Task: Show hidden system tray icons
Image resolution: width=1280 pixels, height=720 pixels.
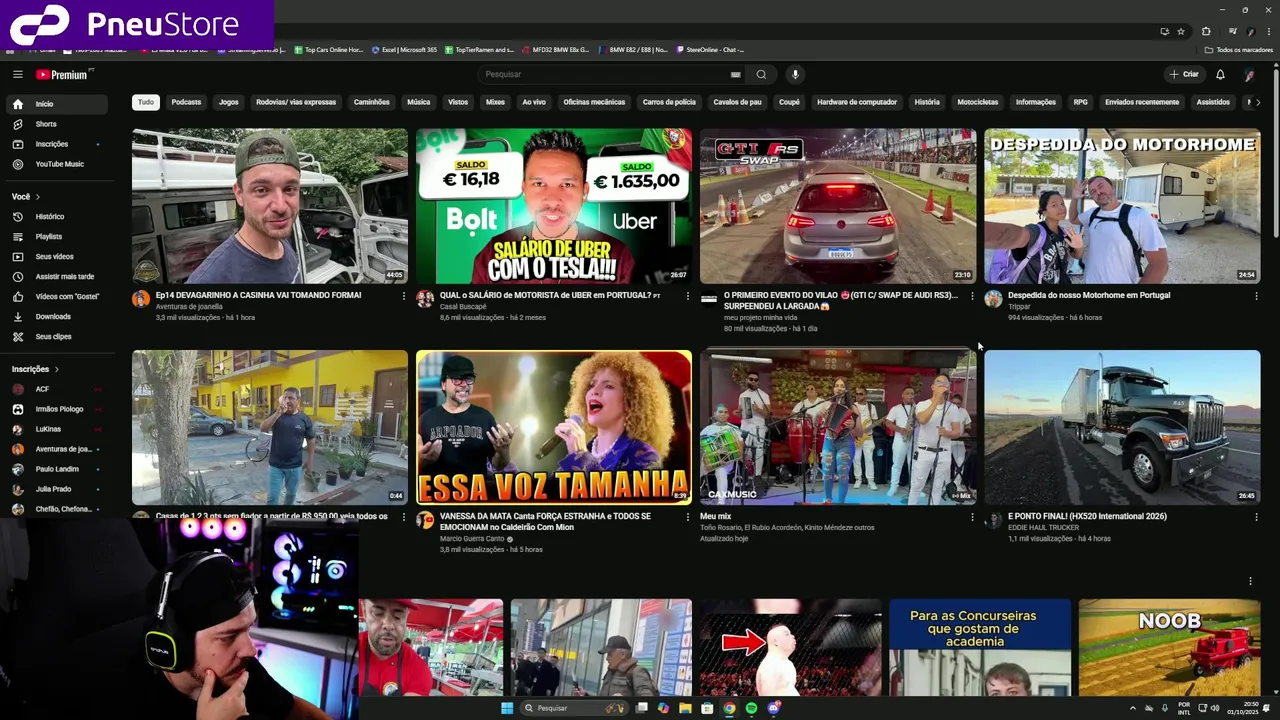Action: tap(1132, 708)
